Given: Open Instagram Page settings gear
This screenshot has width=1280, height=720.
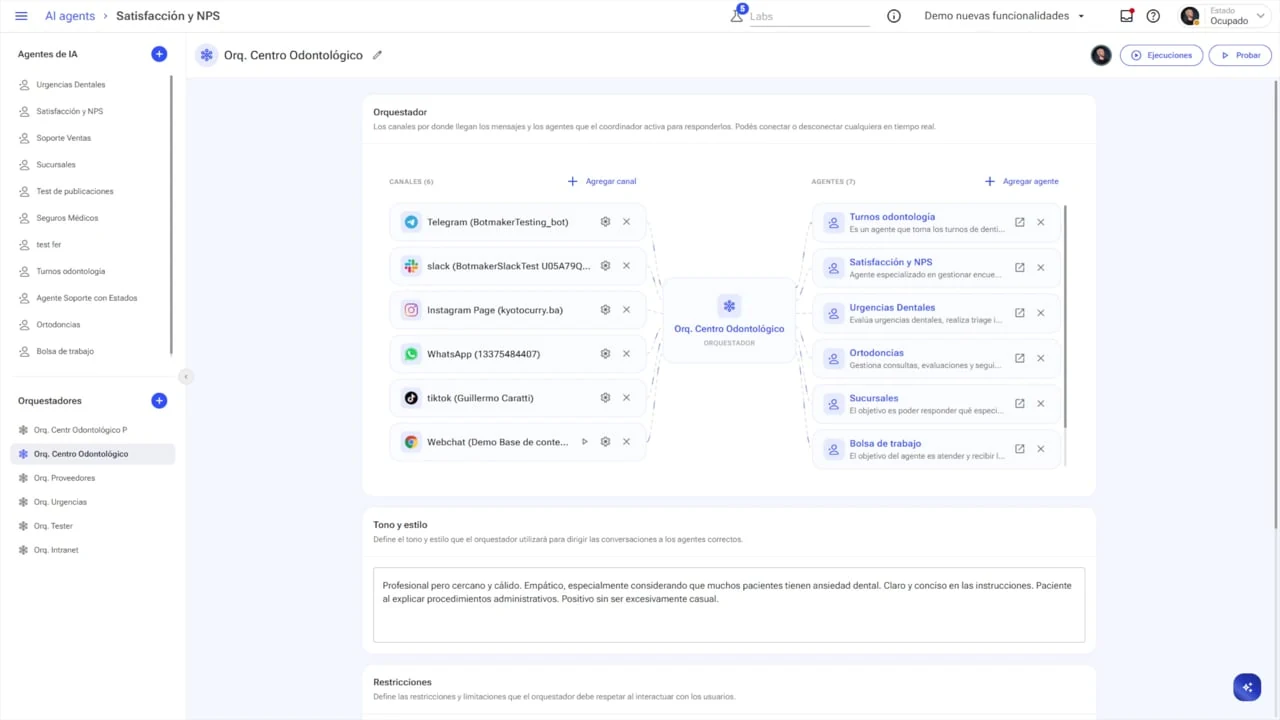Looking at the screenshot, I should coord(605,310).
